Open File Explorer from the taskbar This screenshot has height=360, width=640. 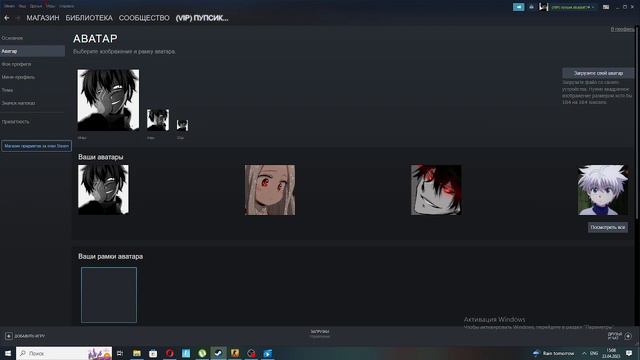(137, 353)
